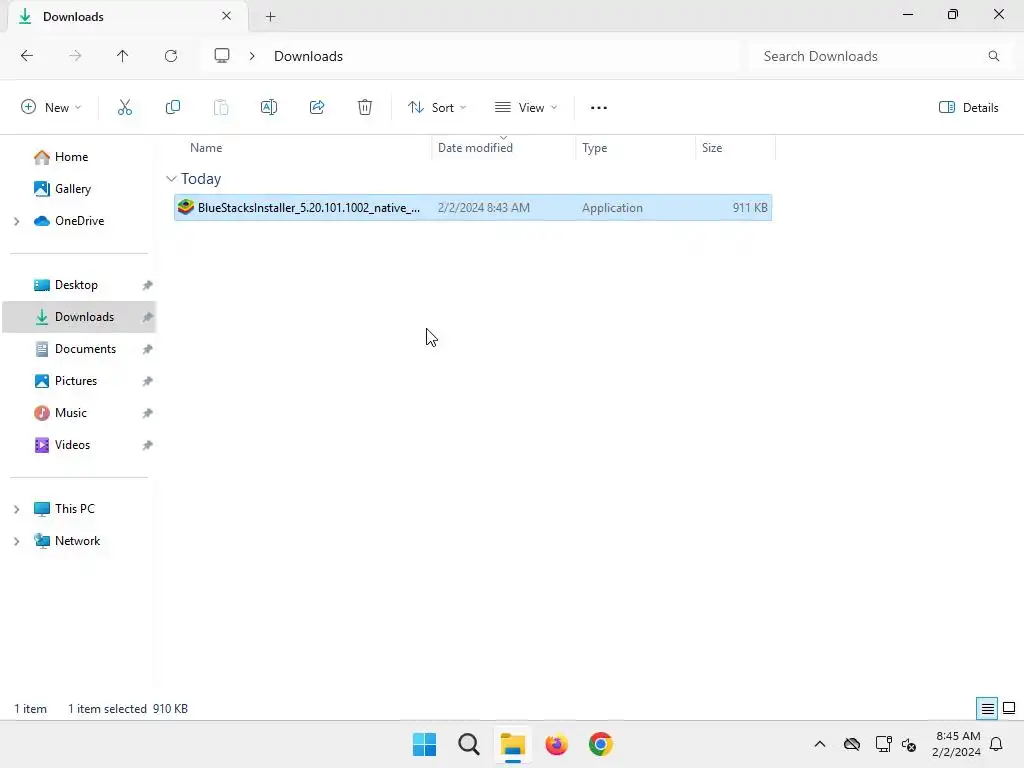
Task: Sort by Size column header
Action: pyautogui.click(x=712, y=148)
